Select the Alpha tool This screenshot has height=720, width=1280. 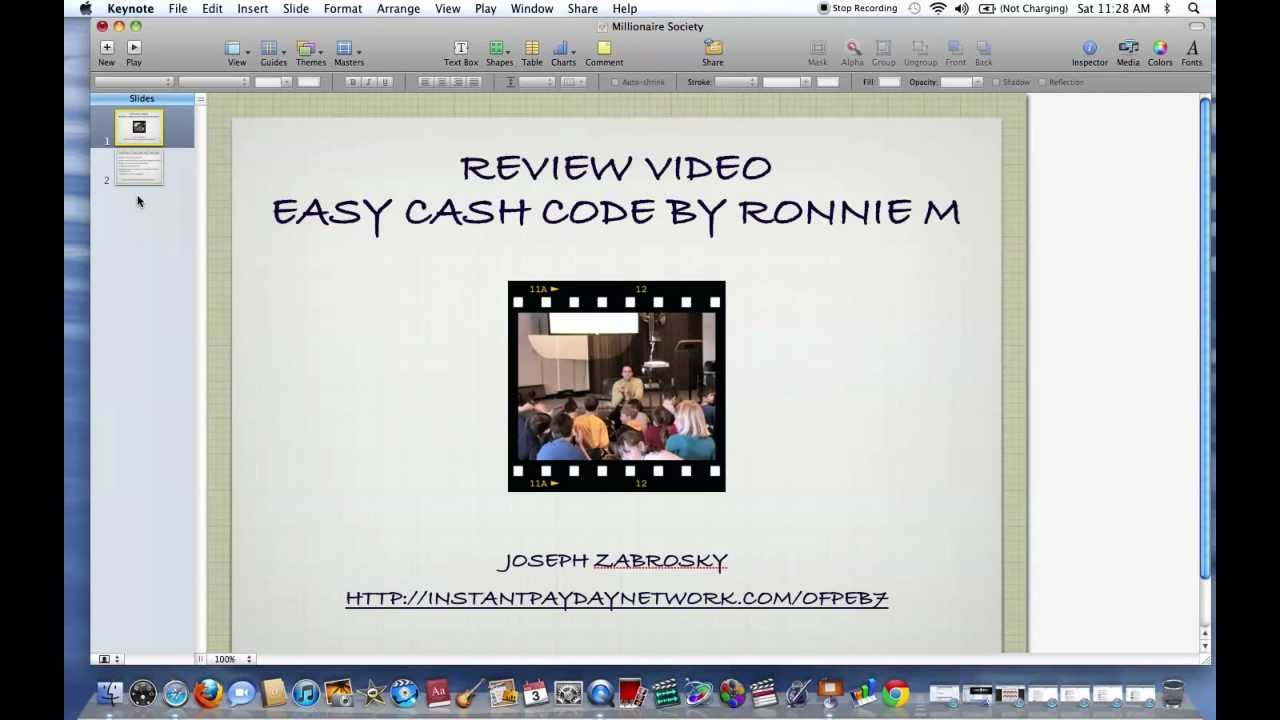coord(852,53)
